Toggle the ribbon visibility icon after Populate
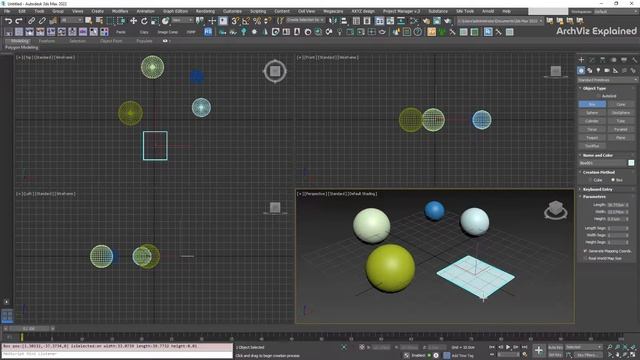 165,41
